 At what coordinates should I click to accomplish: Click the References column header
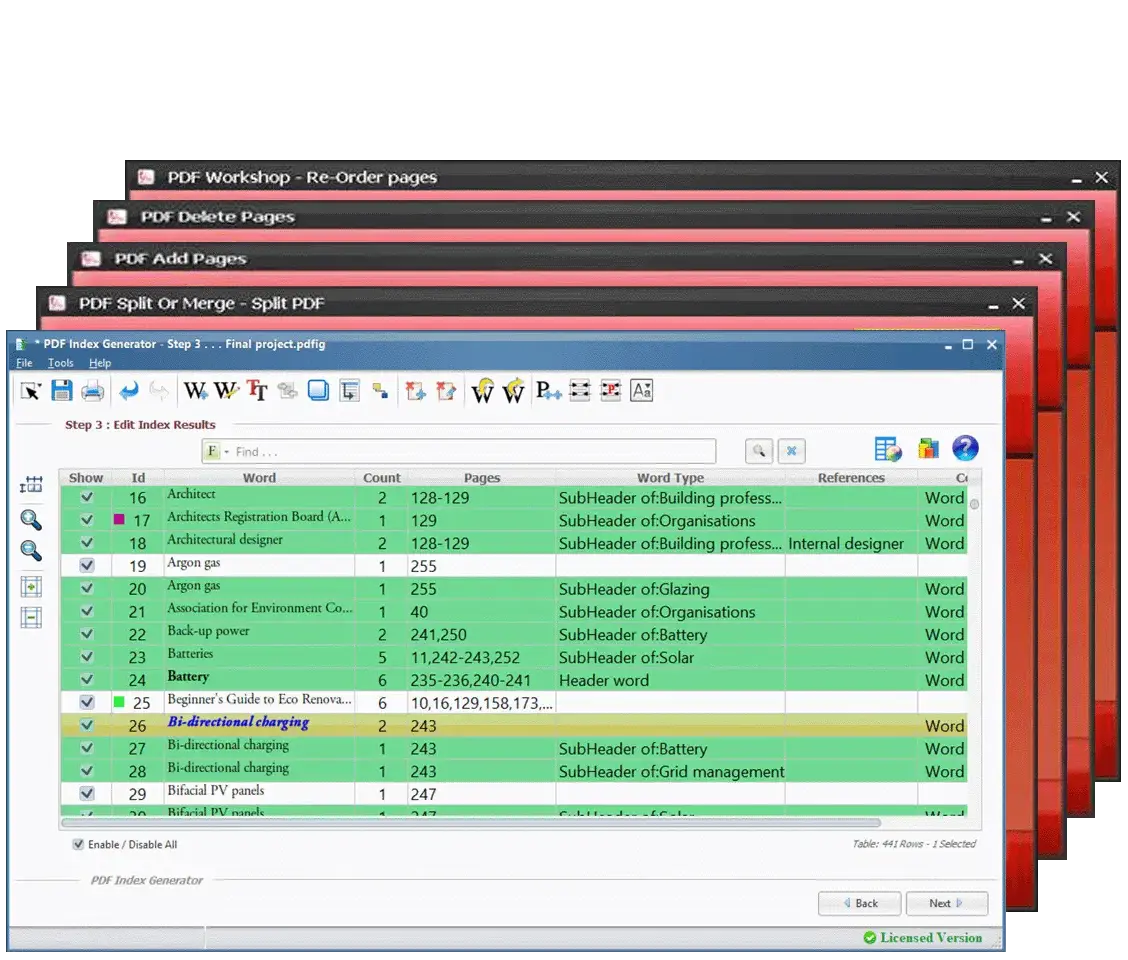coord(851,478)
